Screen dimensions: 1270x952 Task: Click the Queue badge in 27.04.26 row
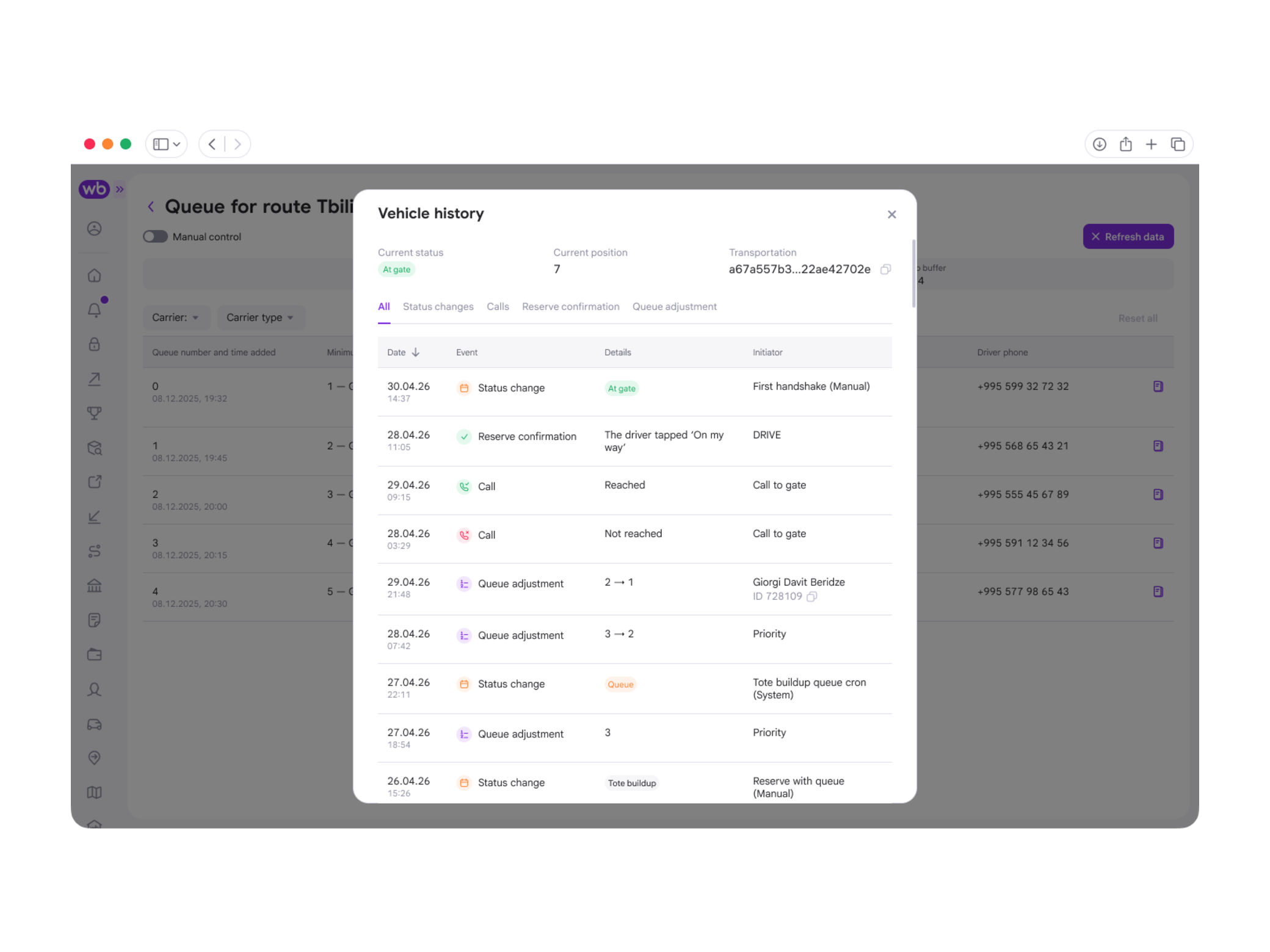tap(620, 684)
